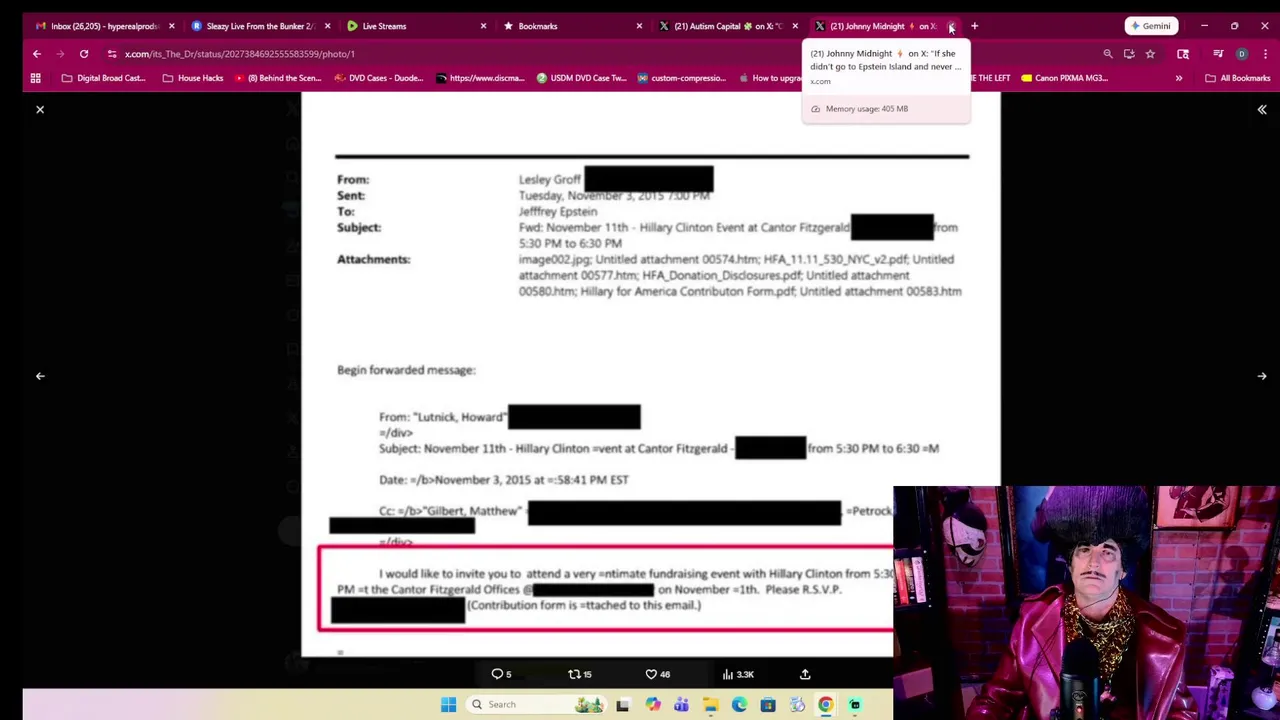Close the Live Streams tab

pos(483,26)
